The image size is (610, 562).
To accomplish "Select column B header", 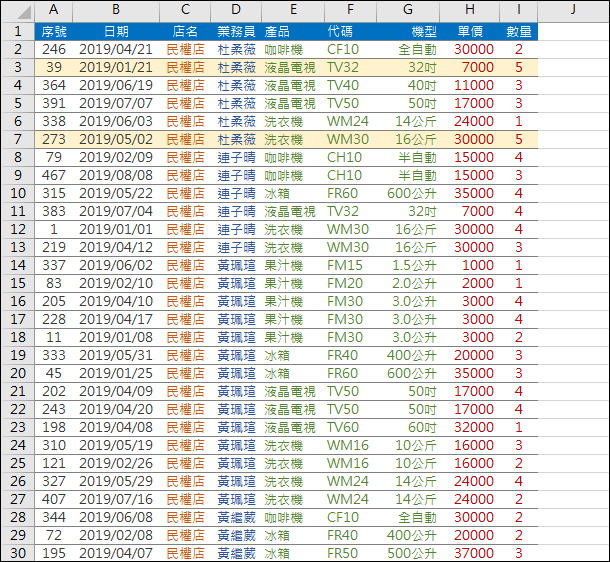I will (x=116, y=10).
